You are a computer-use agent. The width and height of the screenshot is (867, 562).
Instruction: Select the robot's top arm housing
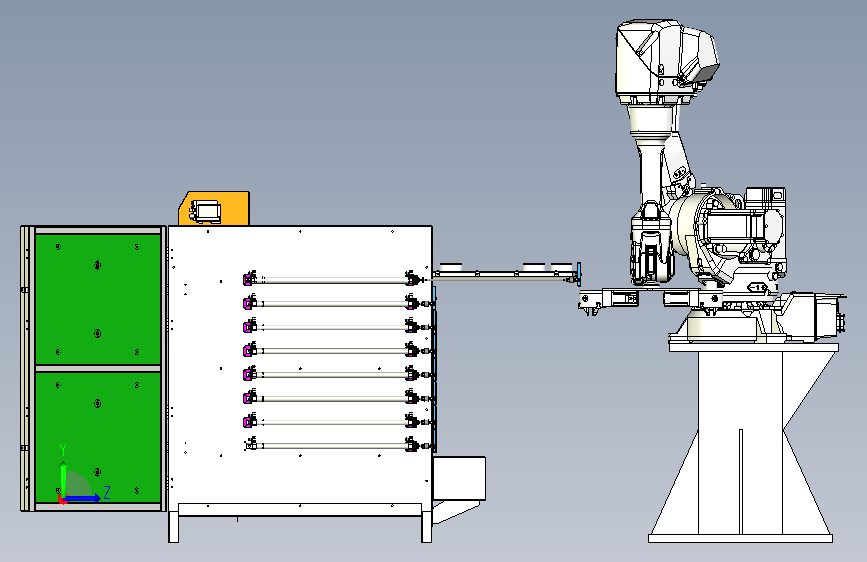pyautogui.click(x=666, y=63)
